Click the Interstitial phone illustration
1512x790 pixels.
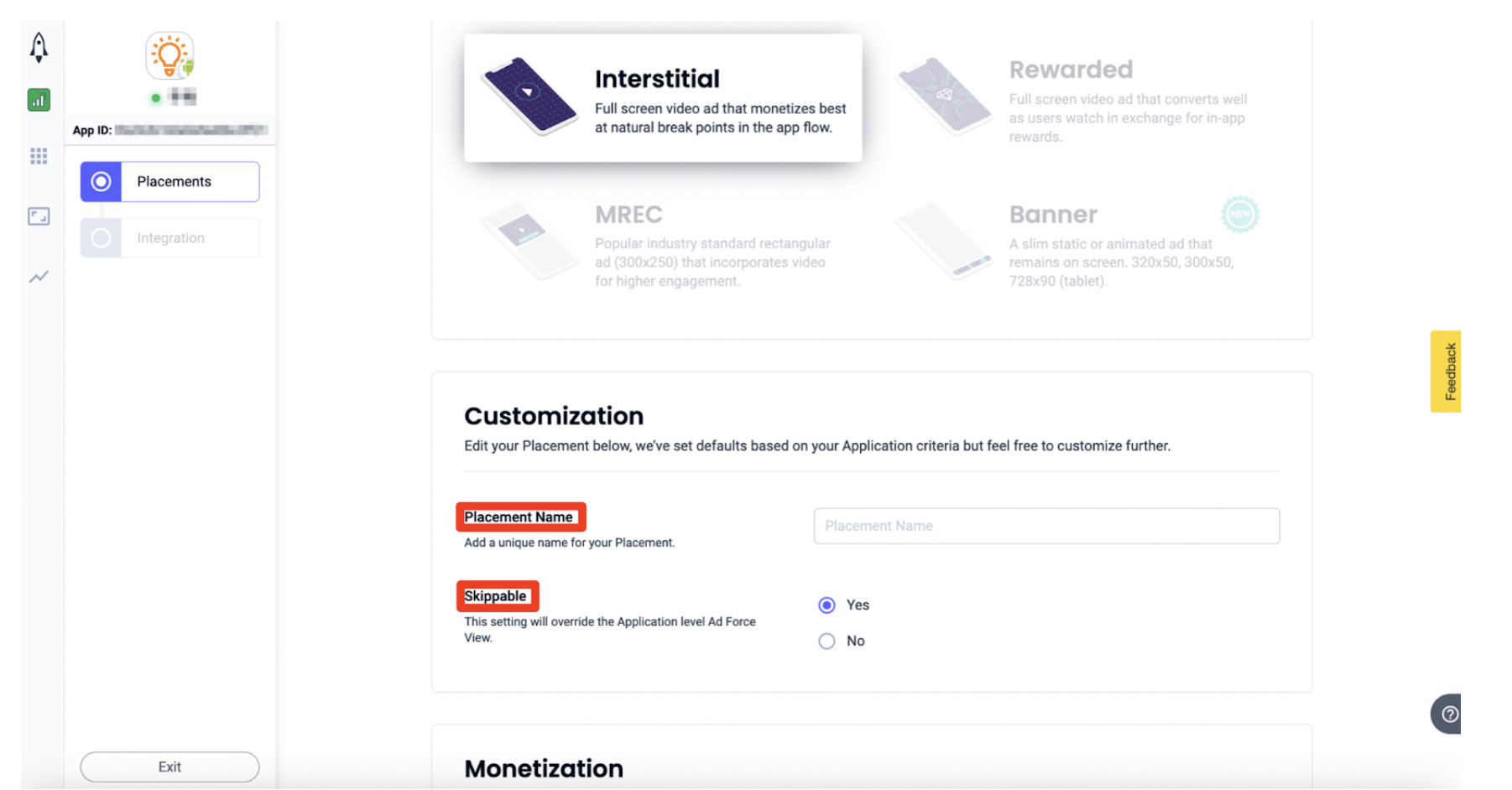click(x=529, y=95)
